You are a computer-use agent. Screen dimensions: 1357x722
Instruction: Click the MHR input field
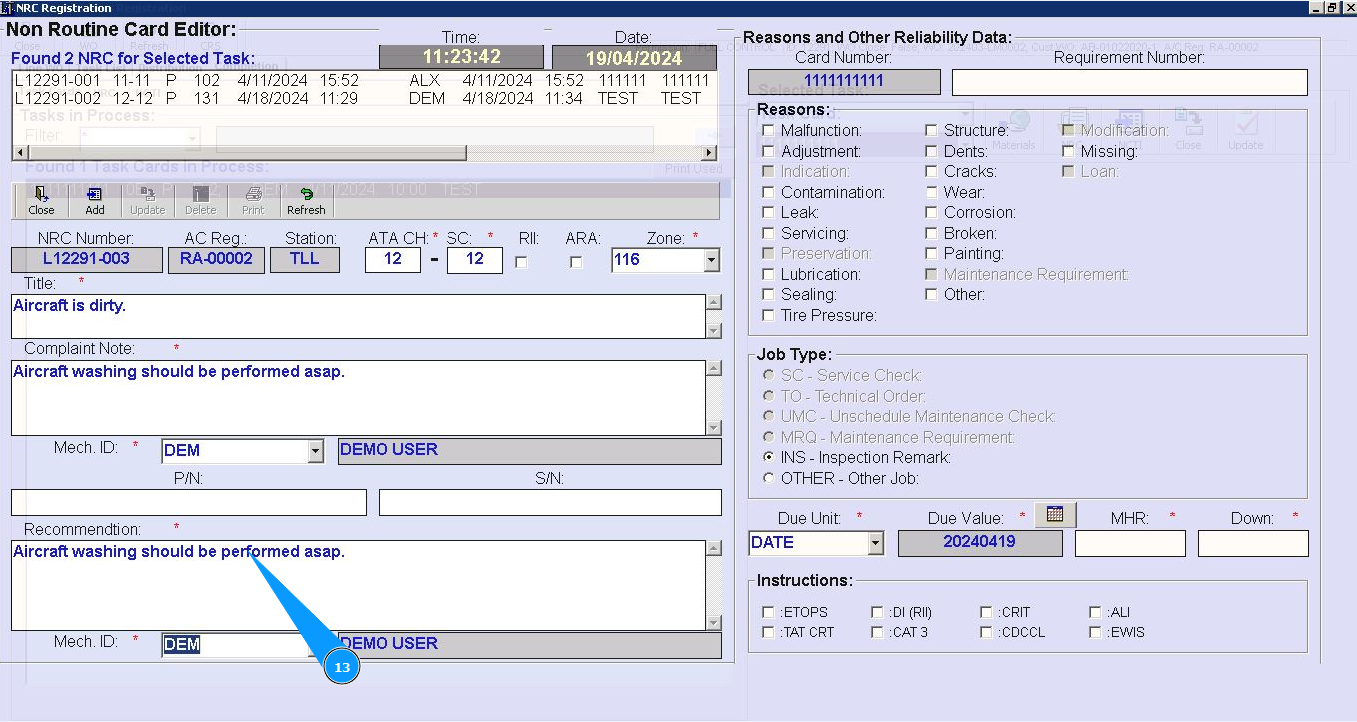[1129, 543]
